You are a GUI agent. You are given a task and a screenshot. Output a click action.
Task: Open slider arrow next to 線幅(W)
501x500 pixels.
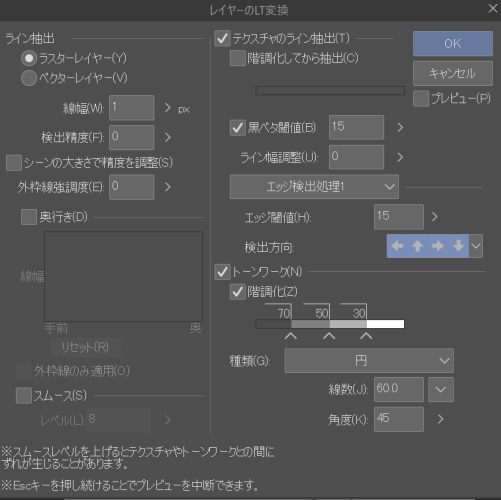(168, 108)
